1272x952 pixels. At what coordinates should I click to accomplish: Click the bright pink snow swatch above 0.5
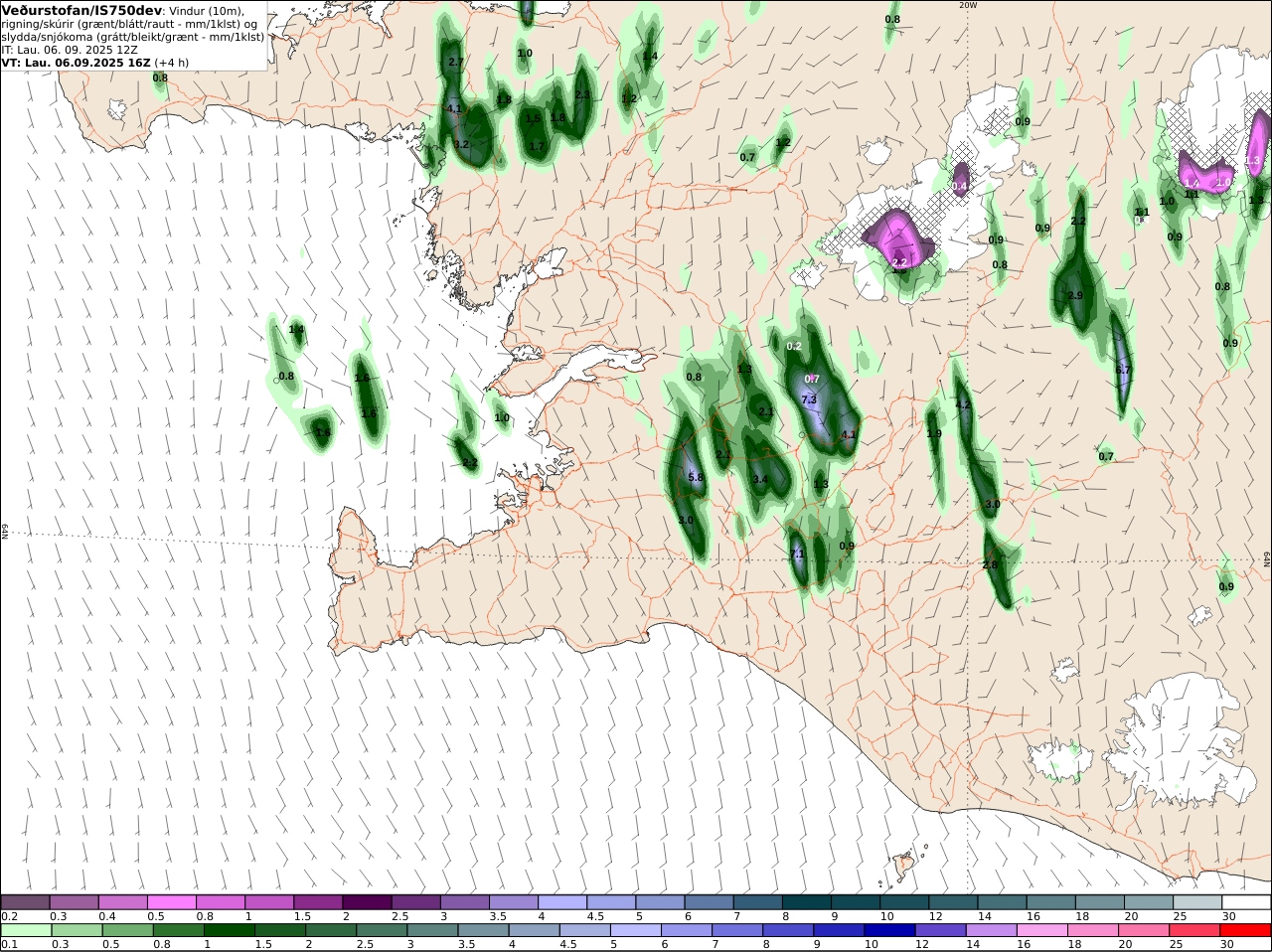pos(171,902)
